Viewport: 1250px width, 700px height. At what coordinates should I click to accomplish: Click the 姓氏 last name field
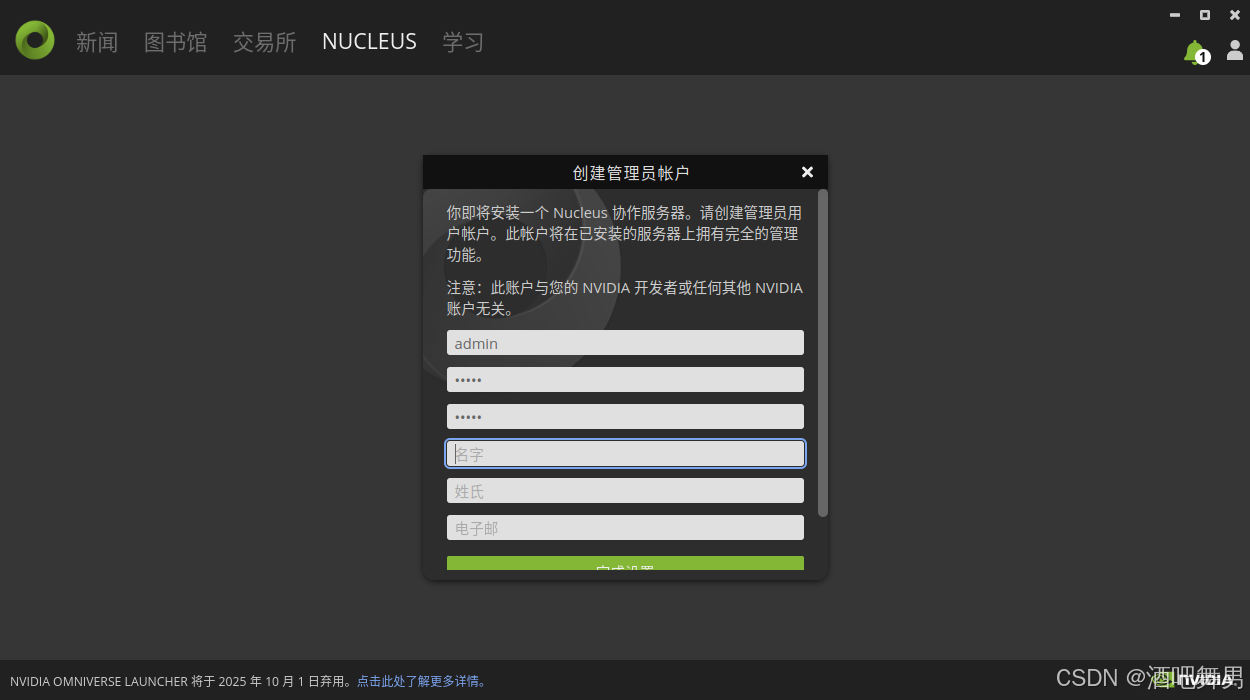pyautogui.click(x=625, y=491)
